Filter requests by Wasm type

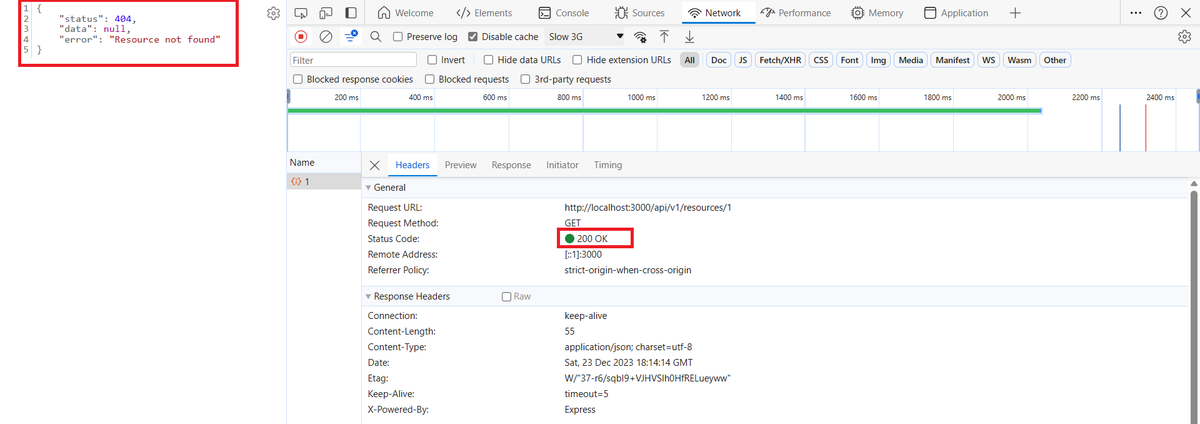[x=1020, y=60]
